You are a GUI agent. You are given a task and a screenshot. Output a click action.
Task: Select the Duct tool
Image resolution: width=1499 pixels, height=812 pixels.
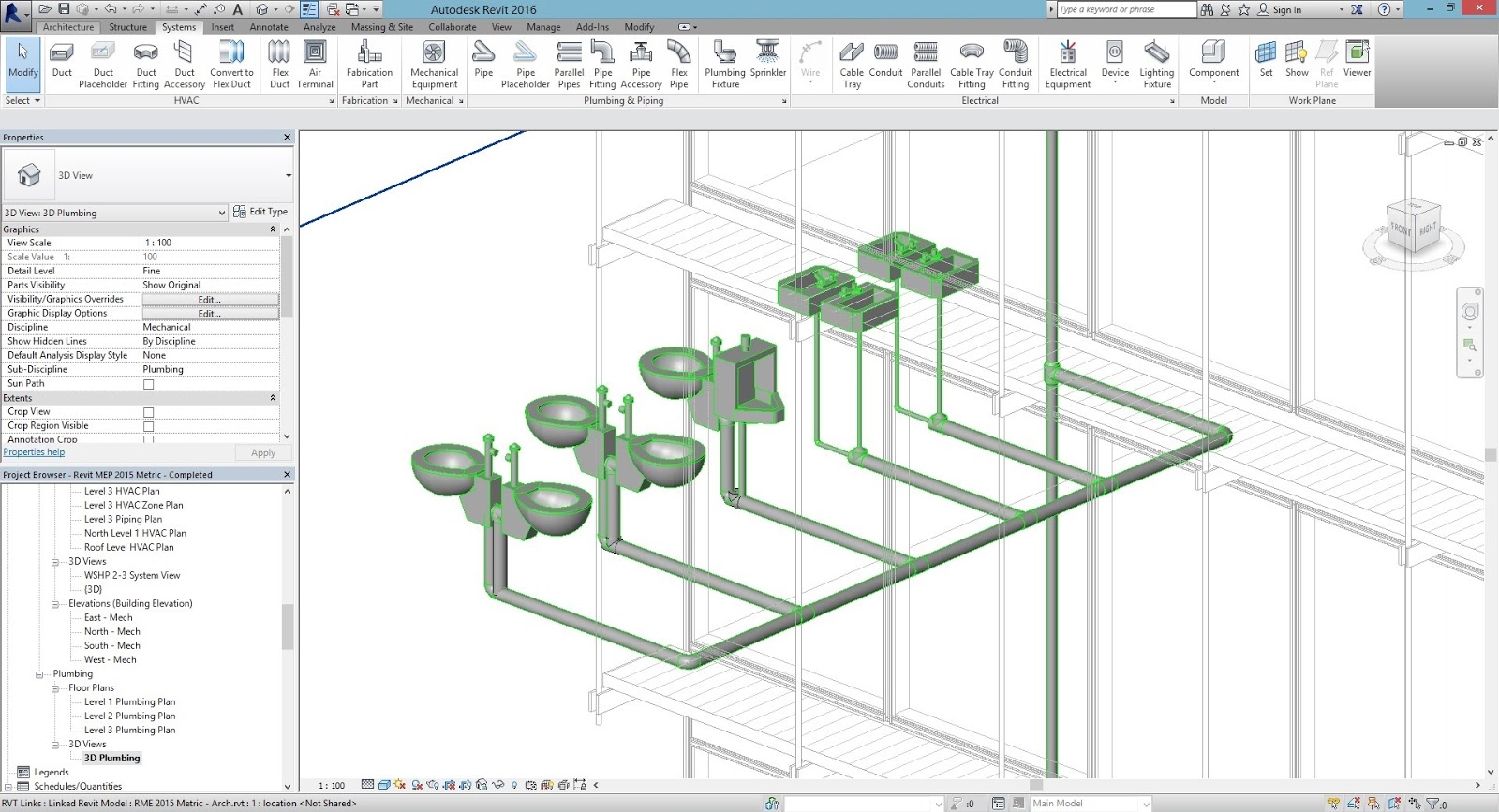pyautogui.click(x=62, y=64)
